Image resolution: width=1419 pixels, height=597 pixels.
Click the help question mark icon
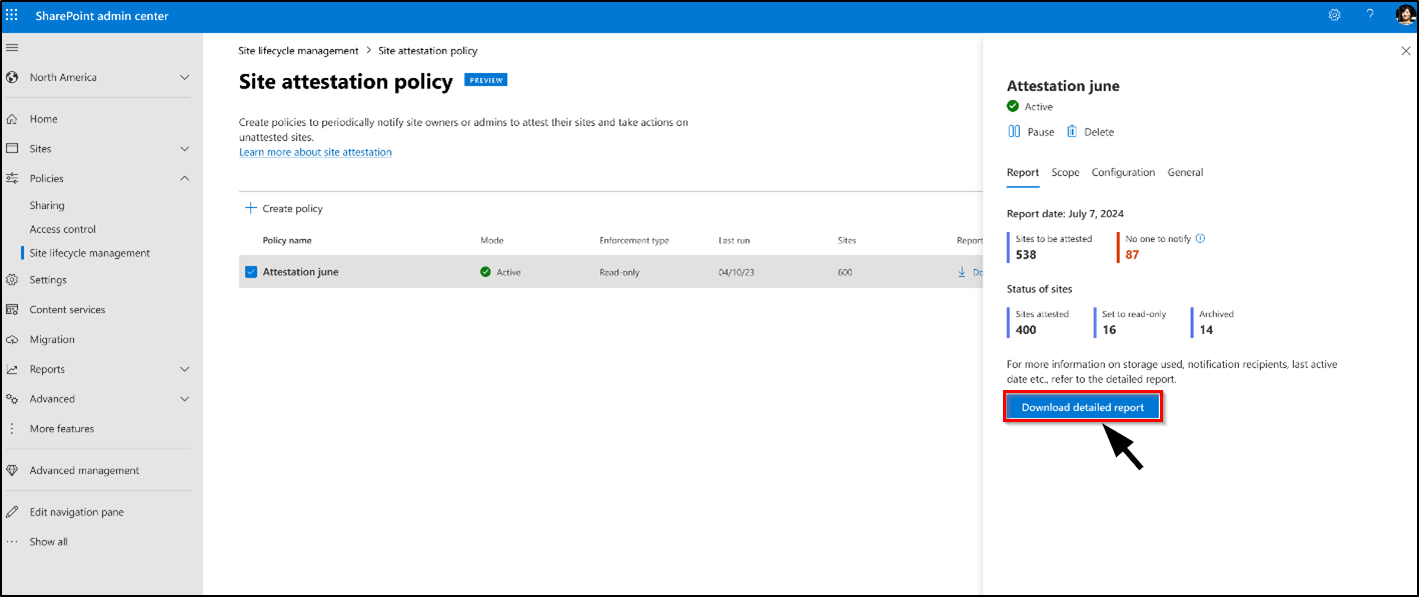pyautogui.click(x=1370, y=15)
